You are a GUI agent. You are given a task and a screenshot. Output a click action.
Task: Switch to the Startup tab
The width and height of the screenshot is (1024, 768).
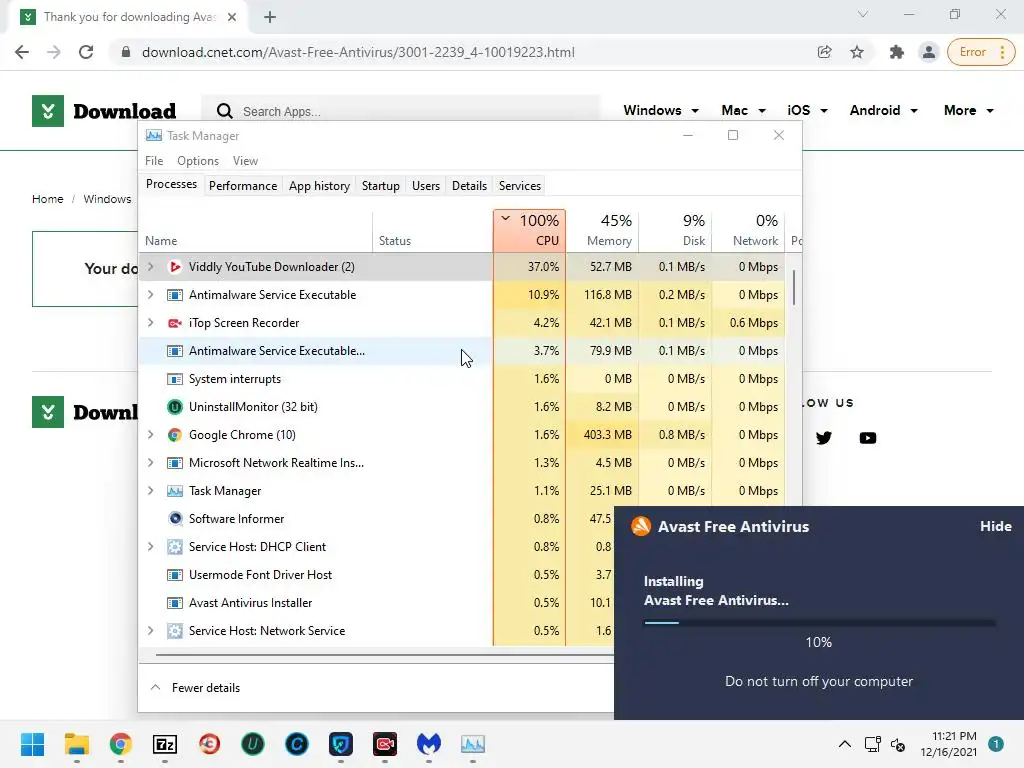pyautogui.click(x=381, y=186)
